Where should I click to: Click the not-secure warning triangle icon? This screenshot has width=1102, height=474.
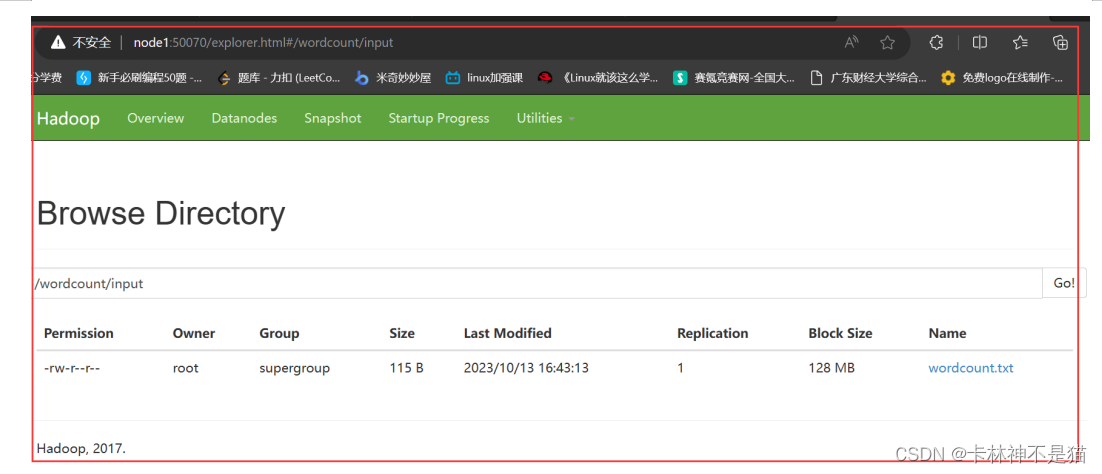pyautogui.click(x=58, y=43)
